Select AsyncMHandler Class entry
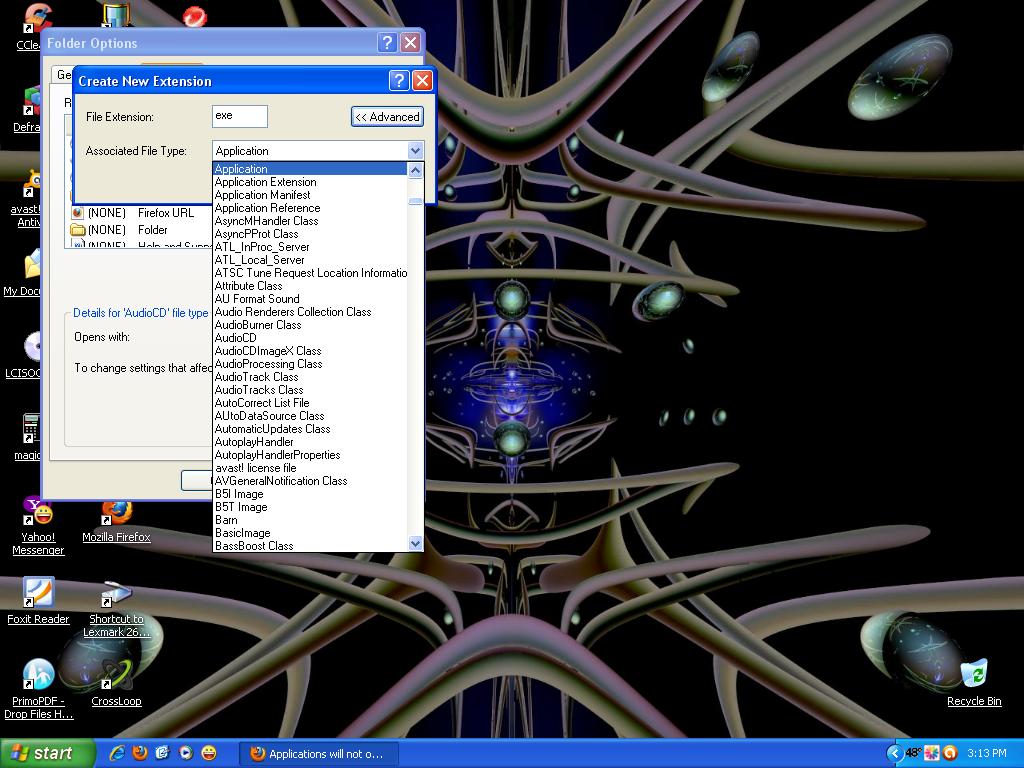The image size is (1024, 768). [x=310, y=221]
